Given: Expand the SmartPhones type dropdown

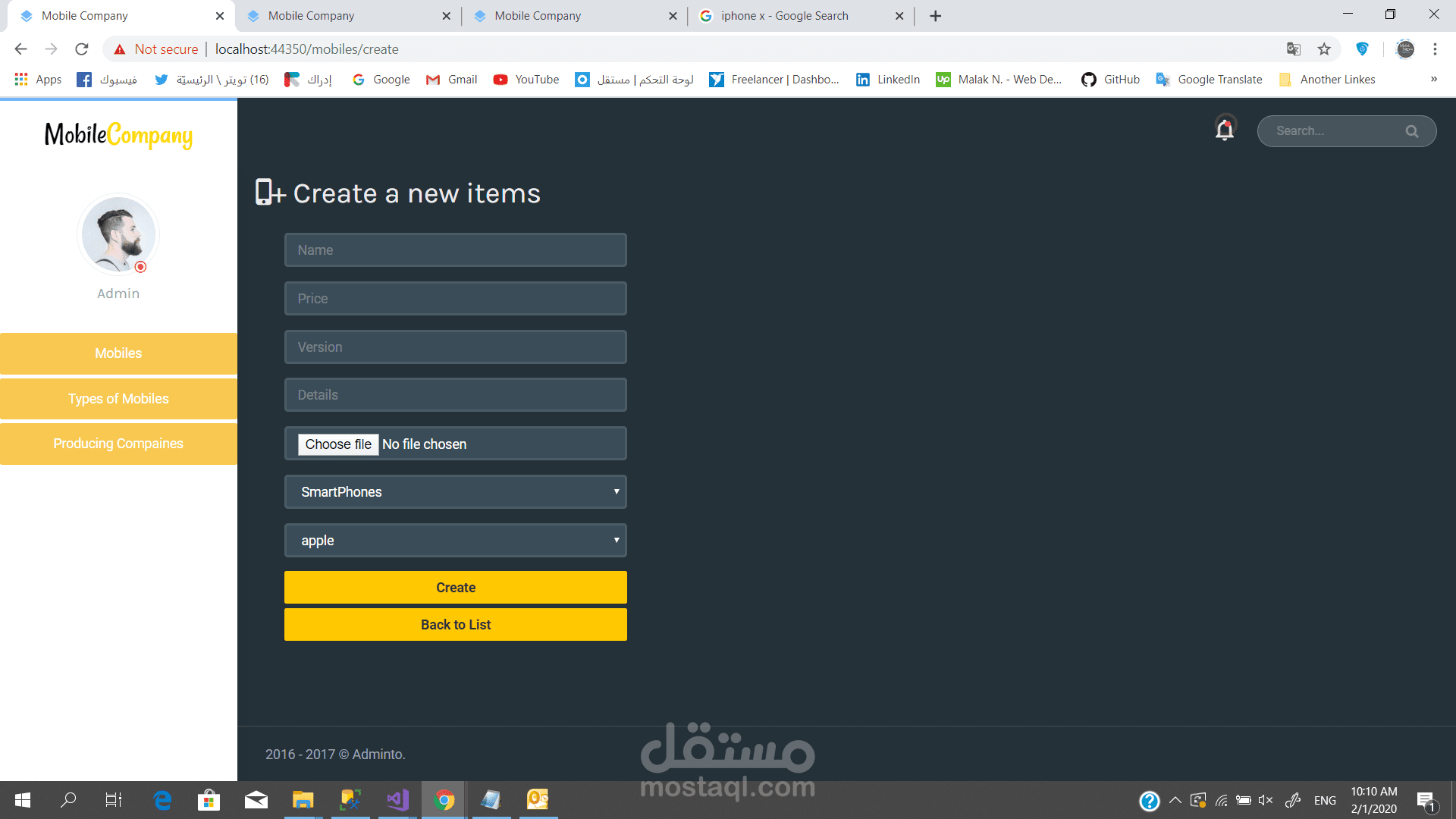Looking at the screenshot, I should [x=455, y=492].
